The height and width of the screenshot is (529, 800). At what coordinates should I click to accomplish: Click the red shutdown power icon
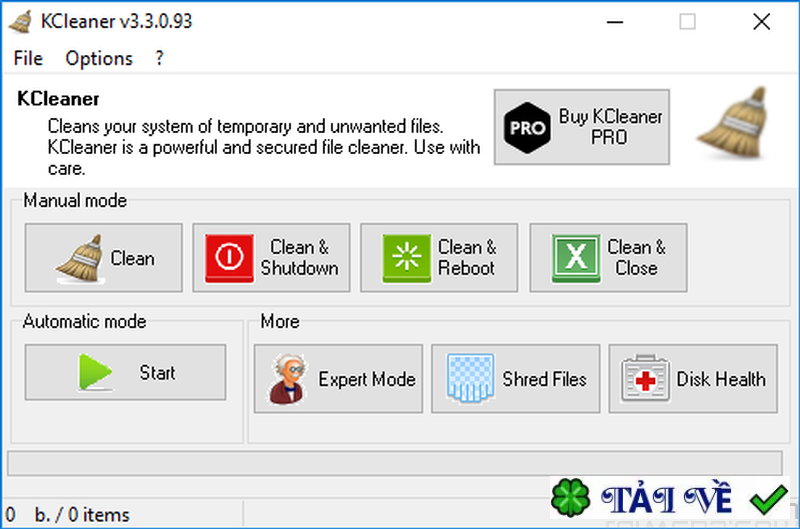229,258
